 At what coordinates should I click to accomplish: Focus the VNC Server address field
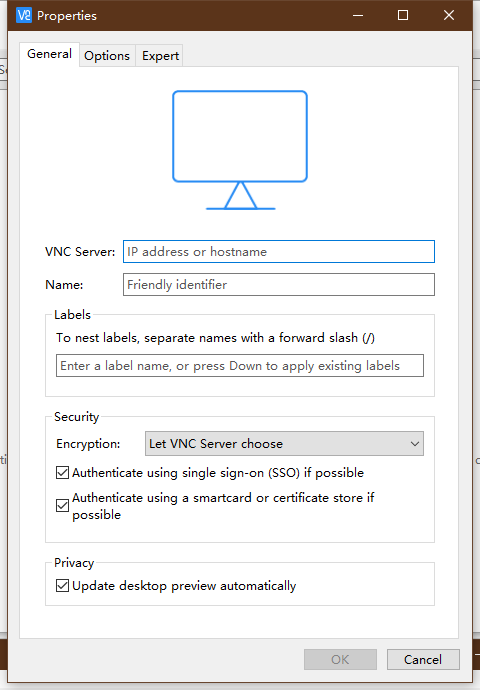point(279,252)
